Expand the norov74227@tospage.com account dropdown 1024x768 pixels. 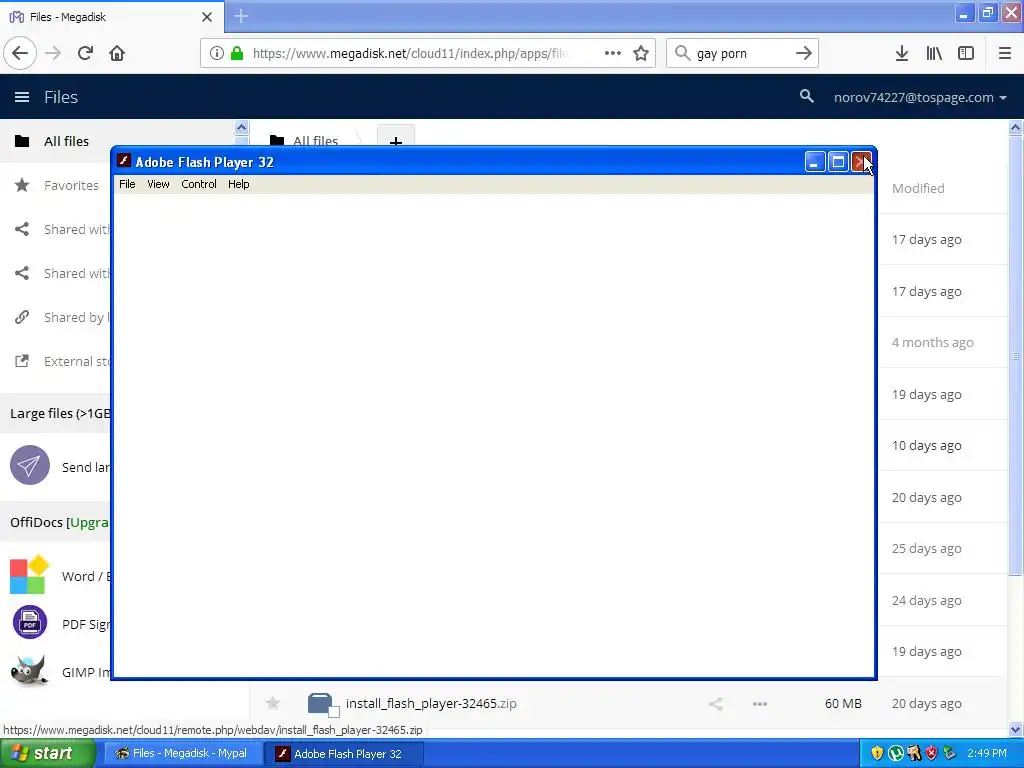pyautogui.click(x=920, y=97)
